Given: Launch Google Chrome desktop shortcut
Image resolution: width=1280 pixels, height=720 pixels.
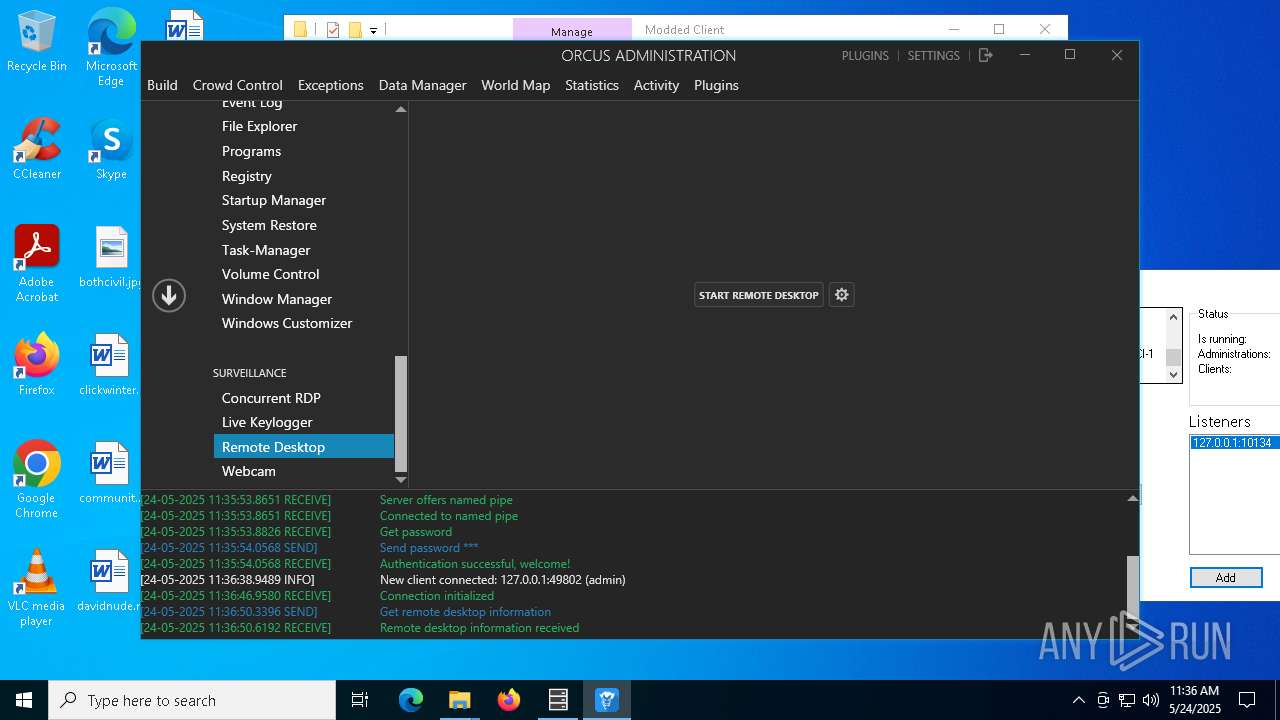Looking at the screenshot, I should point(37,480).
